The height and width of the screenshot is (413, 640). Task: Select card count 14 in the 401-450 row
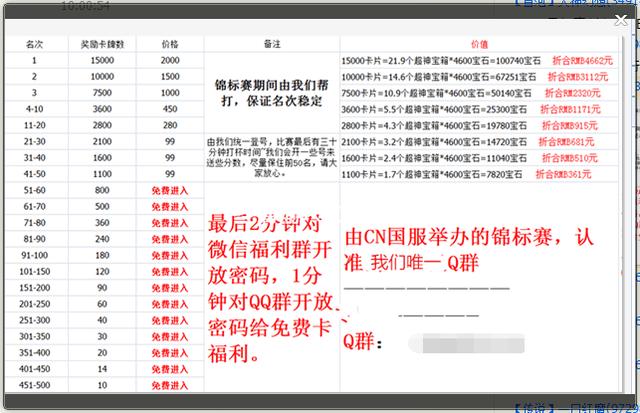[x=102, y=369]
